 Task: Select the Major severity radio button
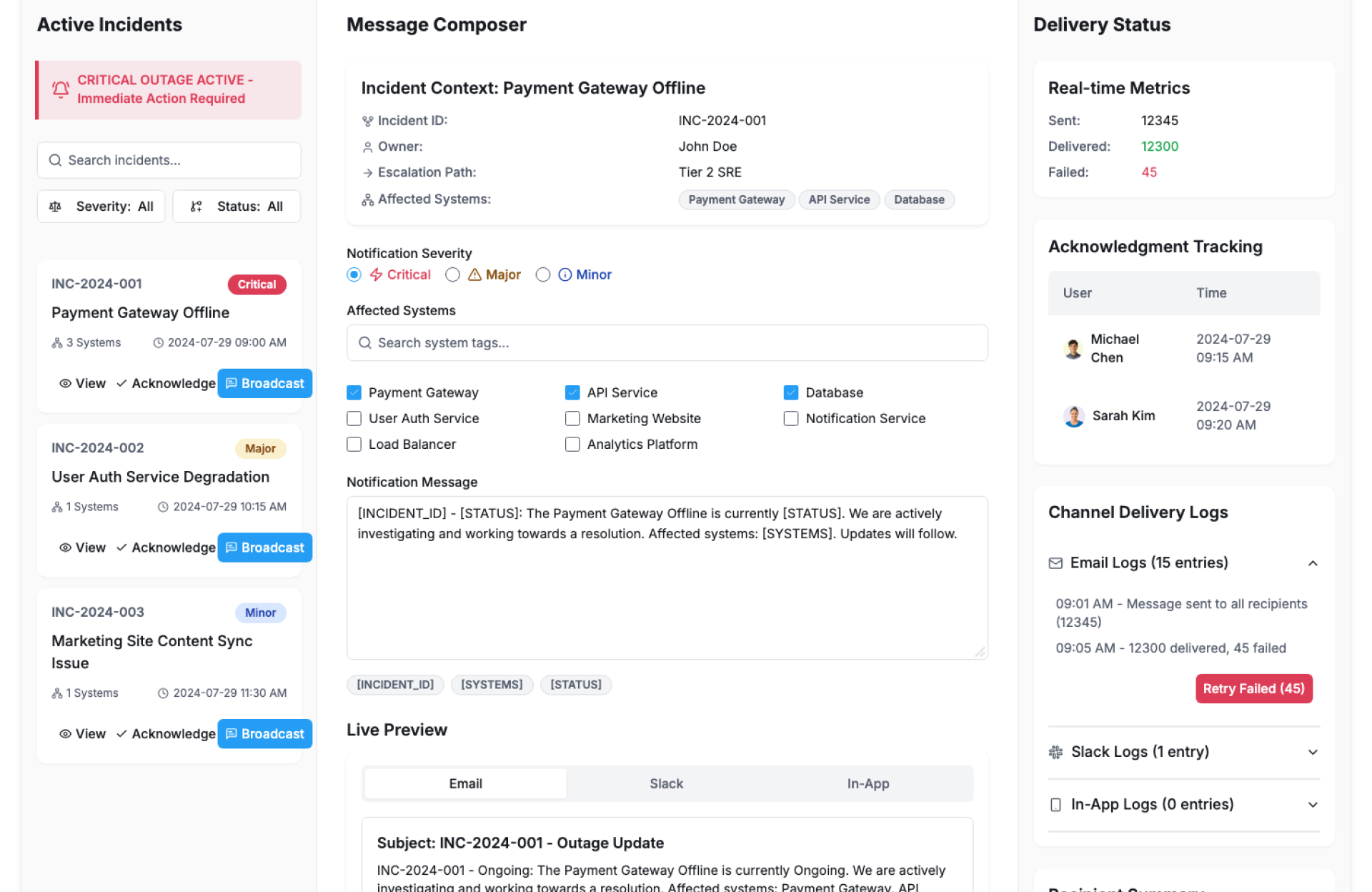(452, 275)
